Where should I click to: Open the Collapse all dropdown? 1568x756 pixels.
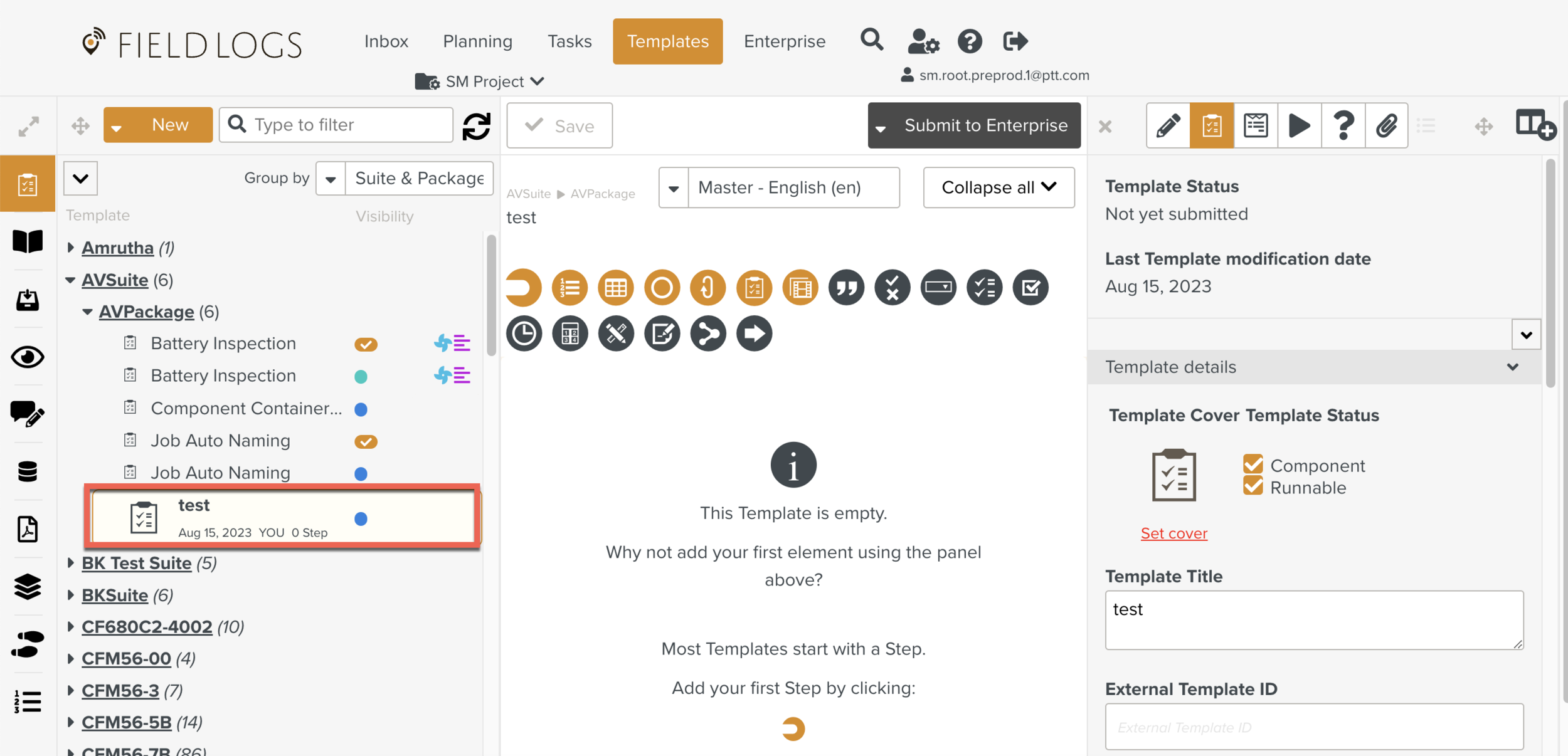pos(999,187)
